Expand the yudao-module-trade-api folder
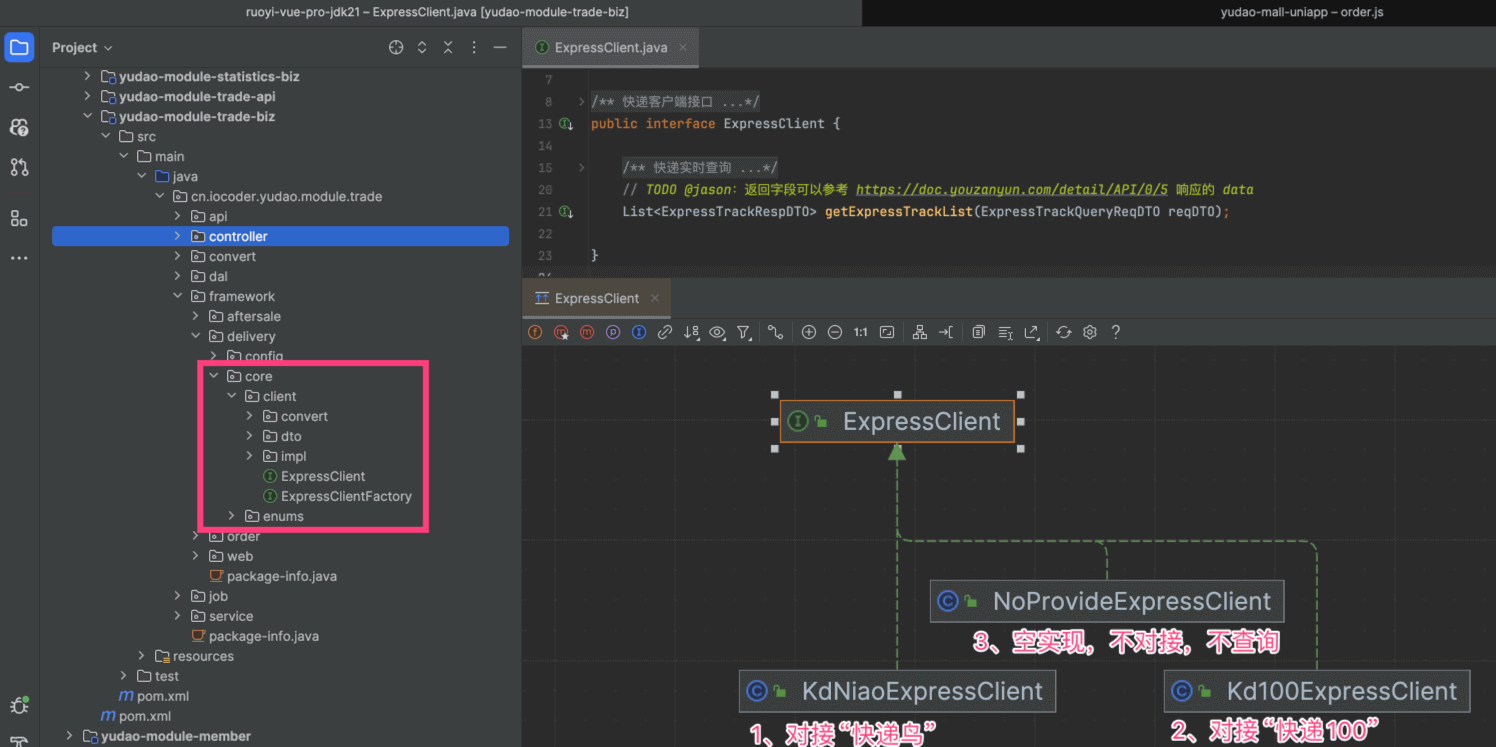 pyautogui.click(x=87, y=97)
